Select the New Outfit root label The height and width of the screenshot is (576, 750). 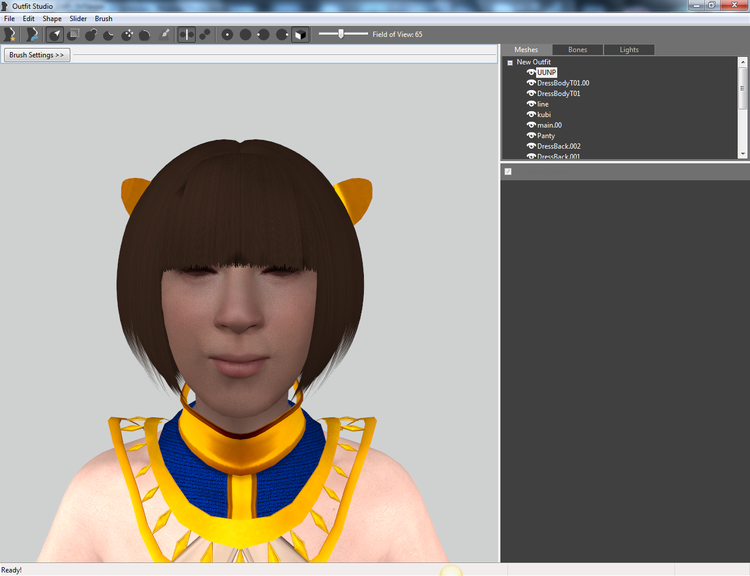pos(533,62)
